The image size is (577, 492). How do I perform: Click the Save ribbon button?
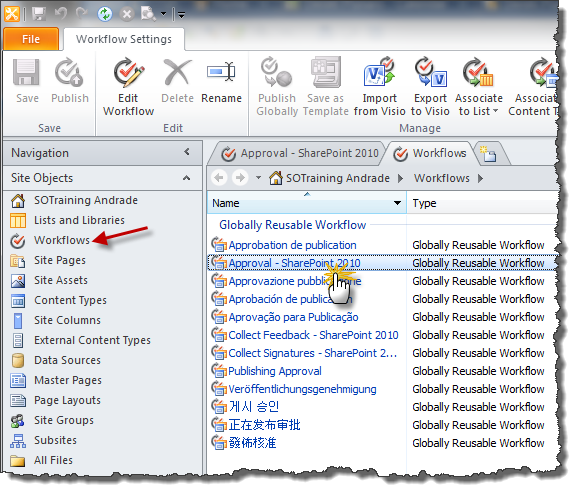point(27,81)
